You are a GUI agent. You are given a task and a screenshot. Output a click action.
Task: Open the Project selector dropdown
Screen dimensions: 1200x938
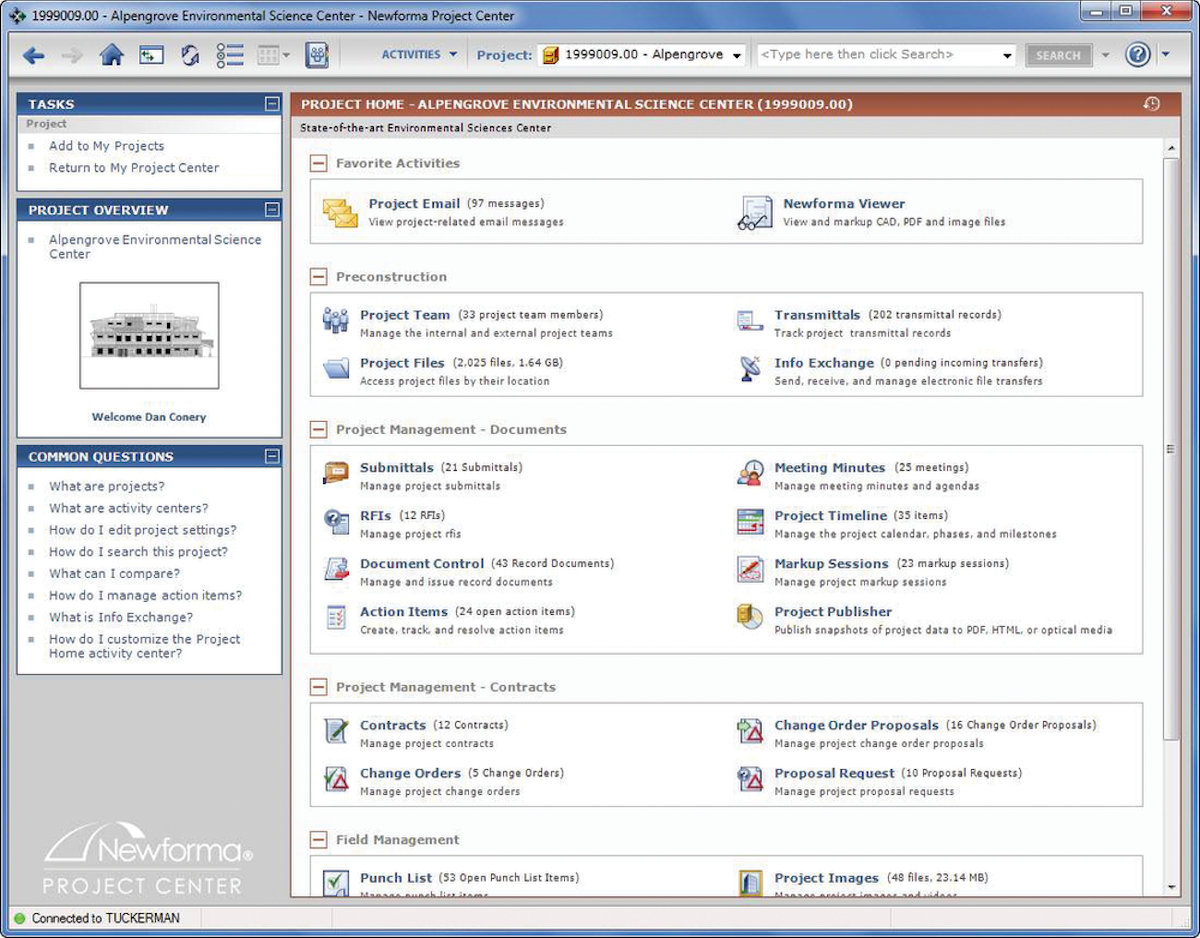[737, 55]
